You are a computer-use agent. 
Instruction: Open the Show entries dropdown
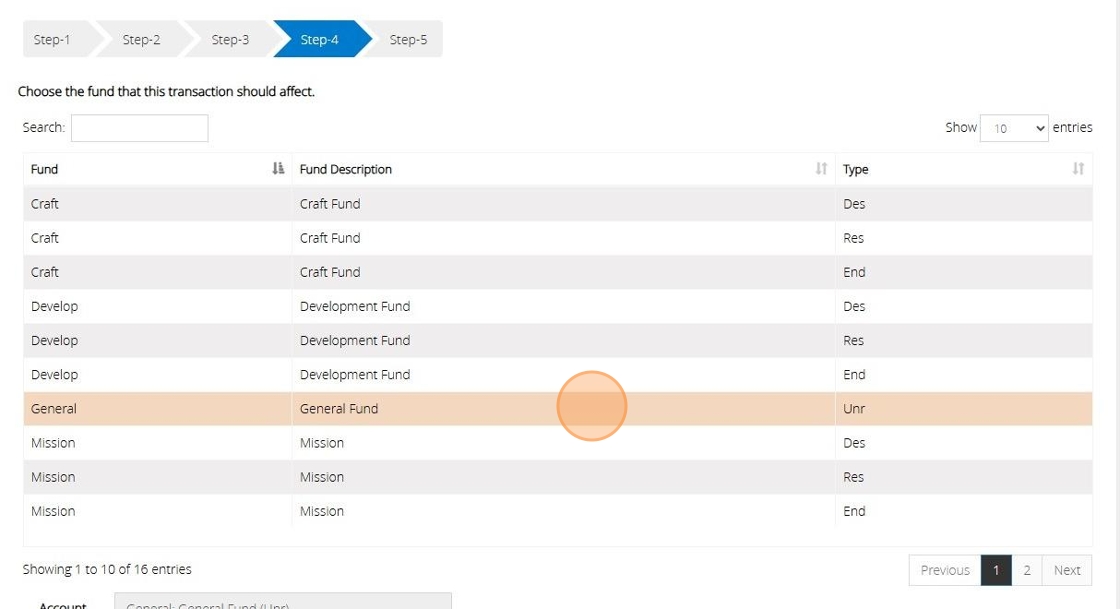point(1014,128)
